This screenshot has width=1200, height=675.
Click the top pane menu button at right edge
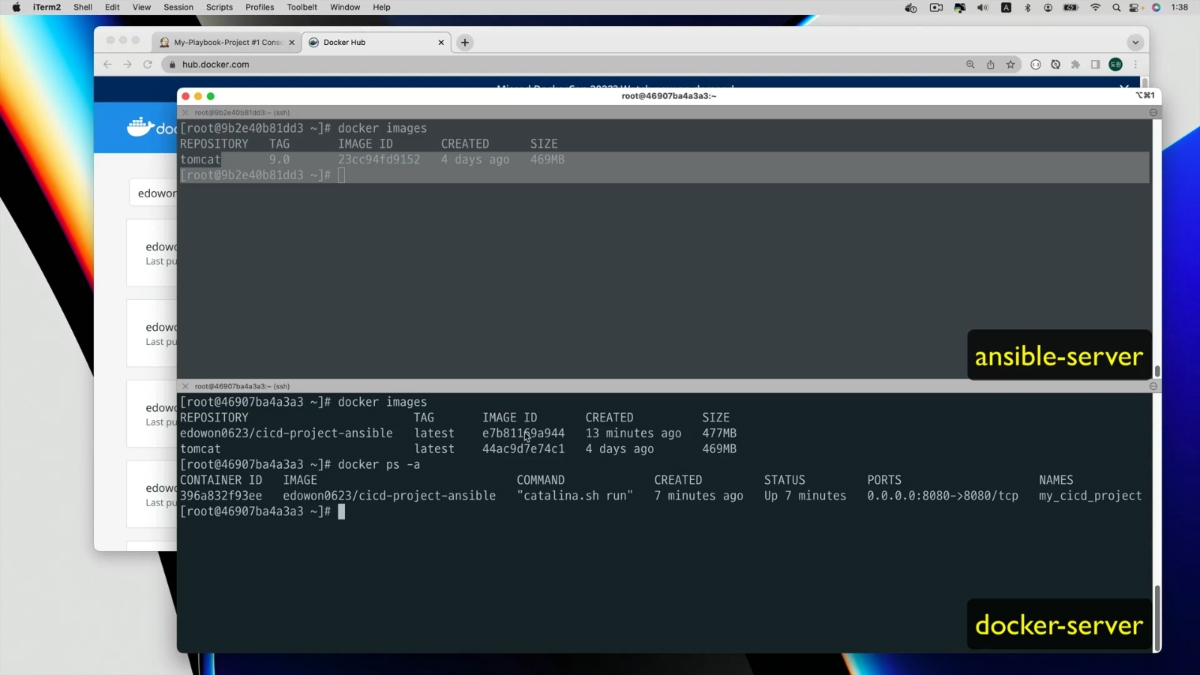tap(1154, 112)
